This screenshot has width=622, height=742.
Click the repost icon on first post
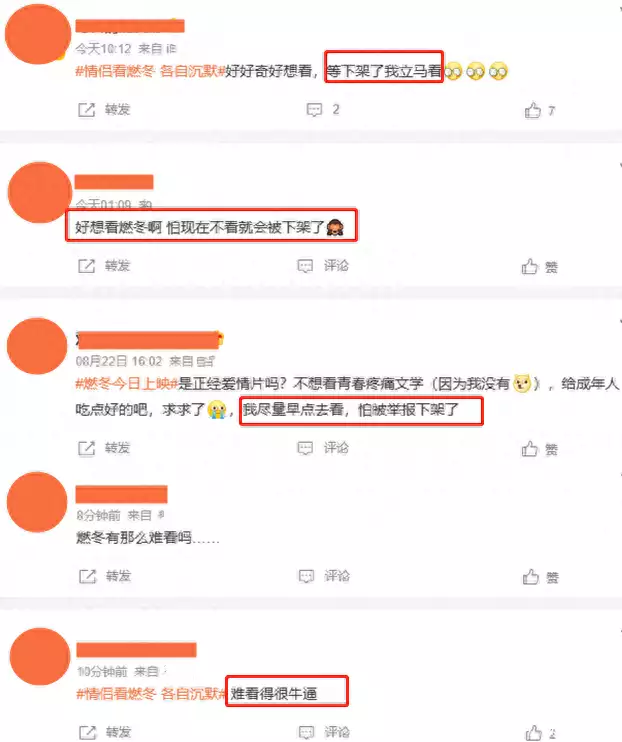click(87, 110)
